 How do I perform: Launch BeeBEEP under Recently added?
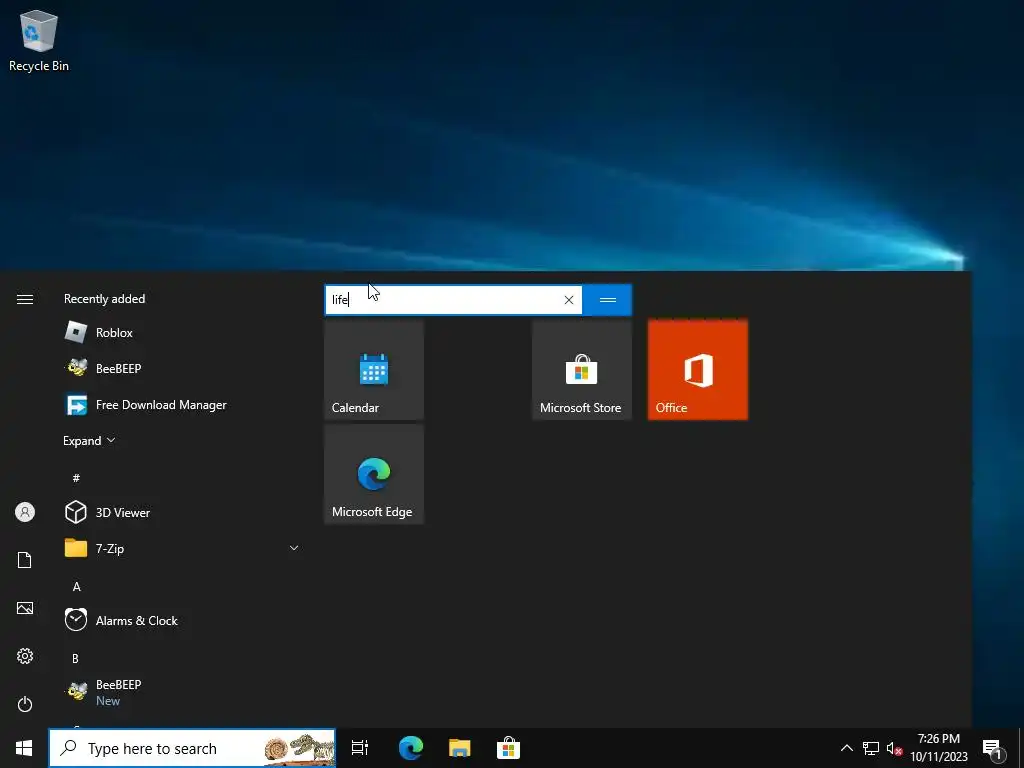pos(181,368)
